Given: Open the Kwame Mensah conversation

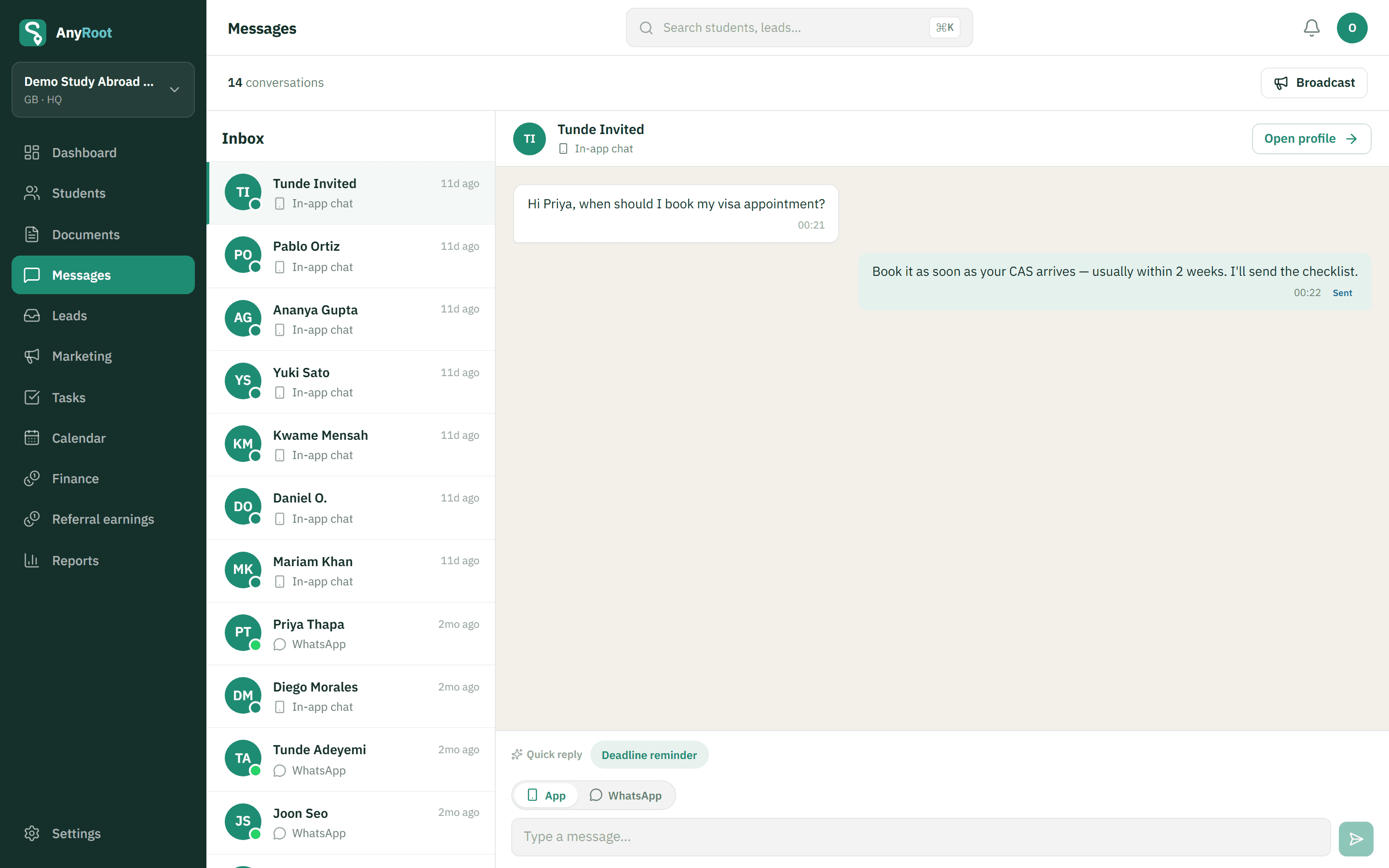Looking at the screenshot, I should [351, 445].
